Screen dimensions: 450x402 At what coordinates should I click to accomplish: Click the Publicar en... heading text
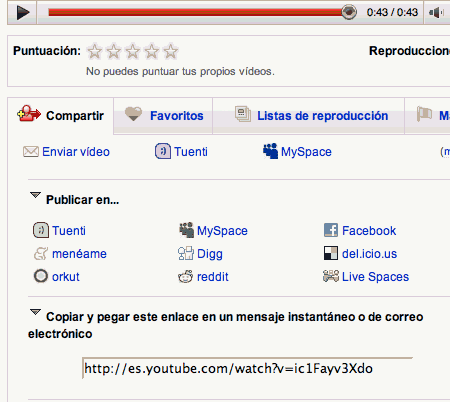[x=82, y=200]
